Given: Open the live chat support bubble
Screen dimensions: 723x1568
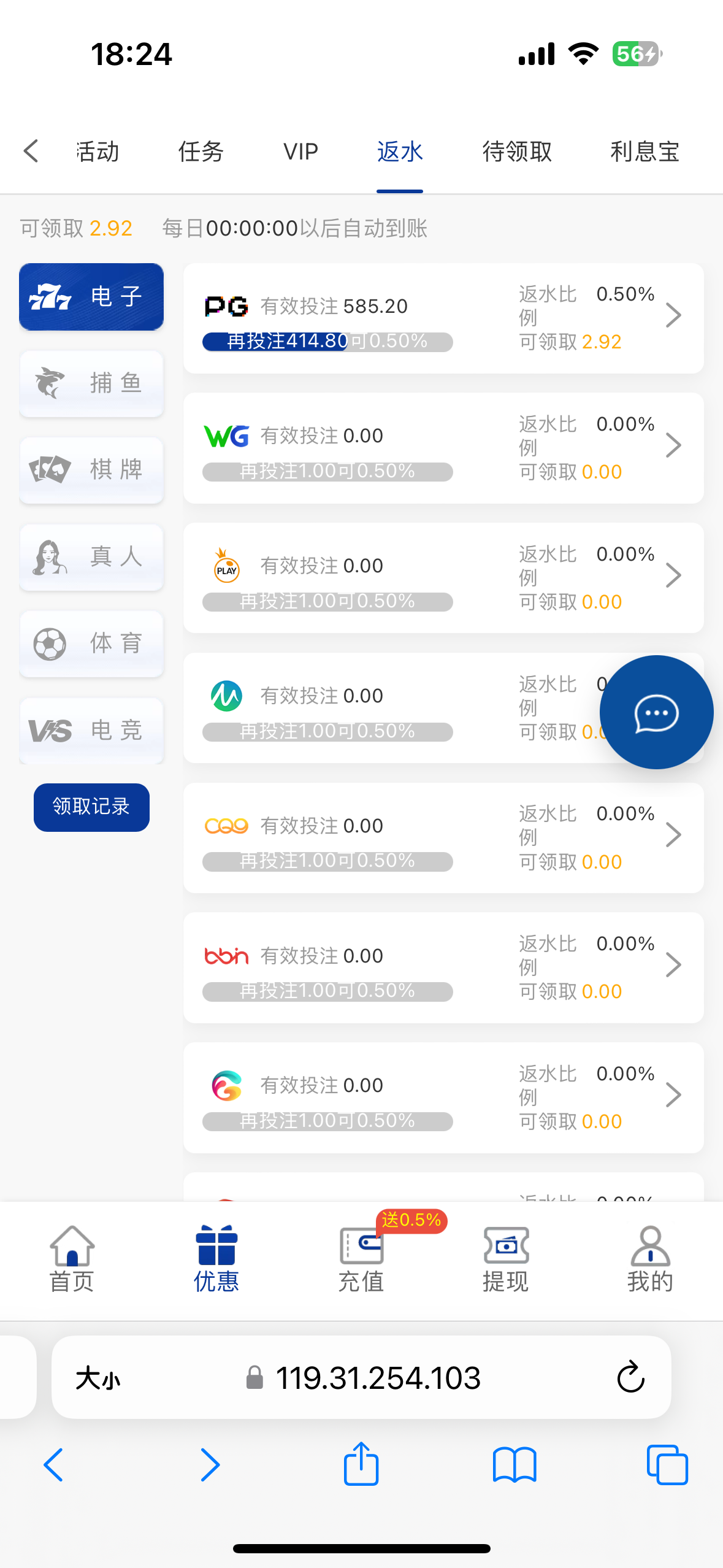Looking at the screenshot, I should 656,712.
